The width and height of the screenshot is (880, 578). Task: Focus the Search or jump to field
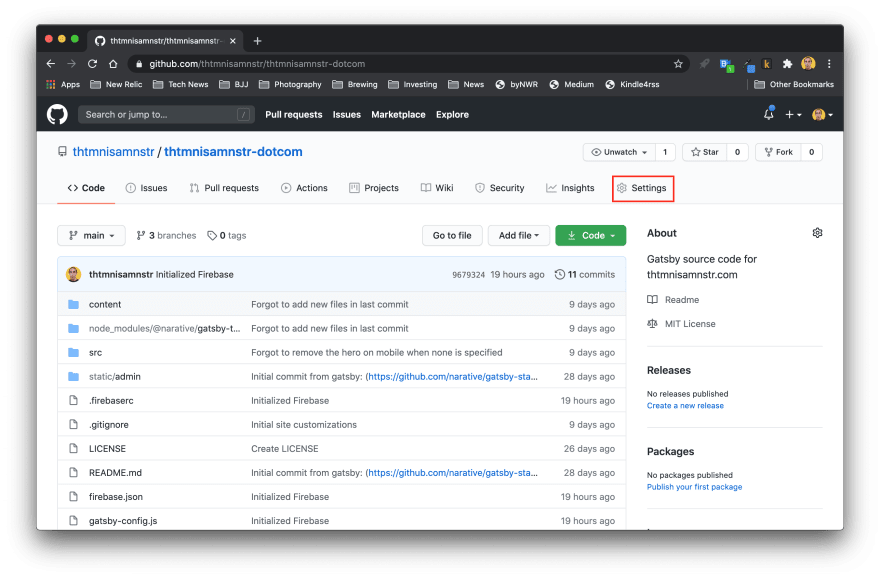165,114
